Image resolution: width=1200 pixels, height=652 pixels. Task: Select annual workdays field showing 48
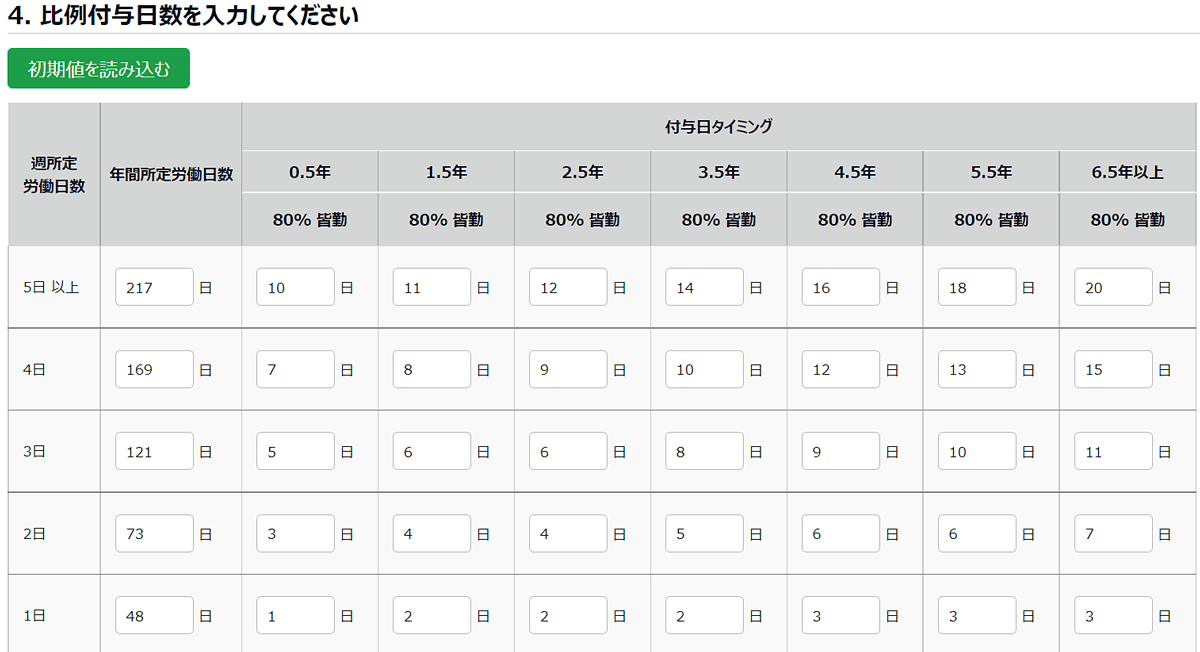(x=154, y=615)
